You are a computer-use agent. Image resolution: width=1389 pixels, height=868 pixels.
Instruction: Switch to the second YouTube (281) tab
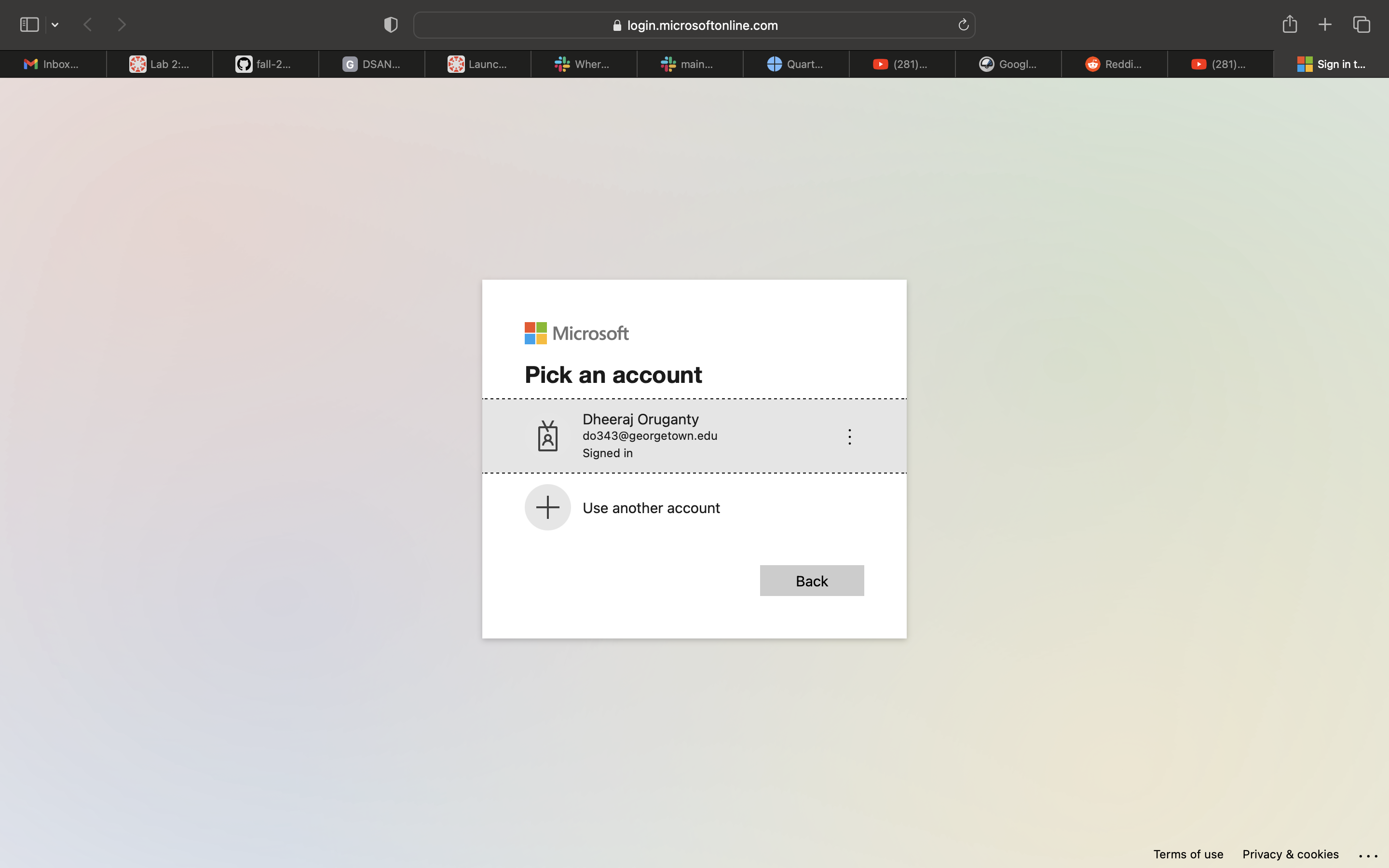point(1221,64)
